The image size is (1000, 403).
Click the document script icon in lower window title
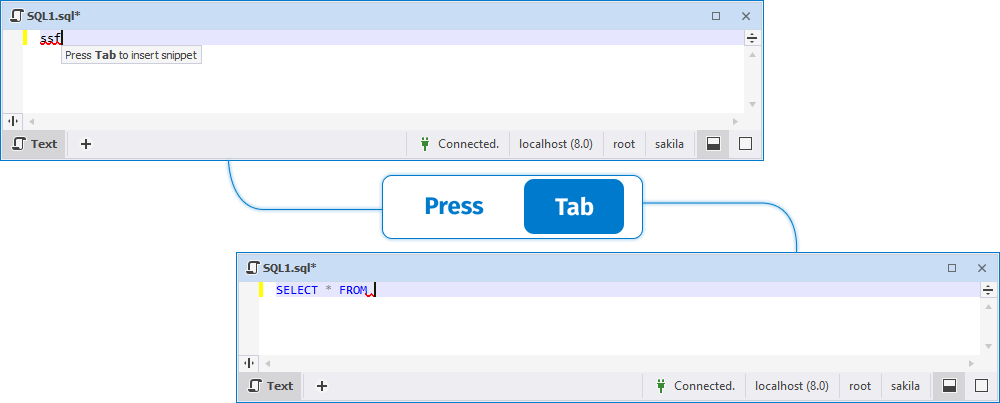tap(253, 268)
